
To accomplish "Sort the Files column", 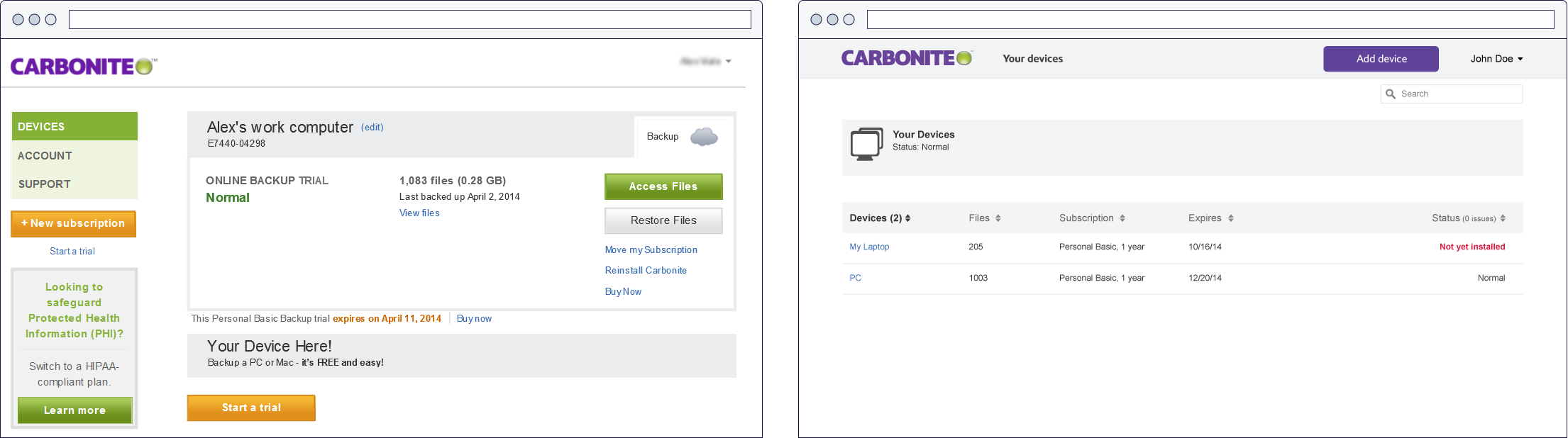I will coord(998,218).
